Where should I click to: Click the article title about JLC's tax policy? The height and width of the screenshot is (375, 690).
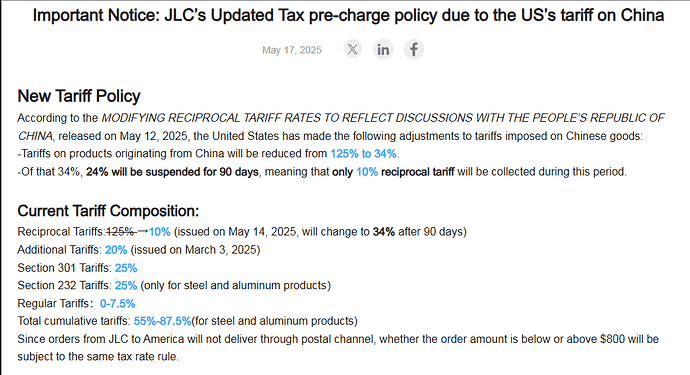pyautogui.click(x=348, y=15)
